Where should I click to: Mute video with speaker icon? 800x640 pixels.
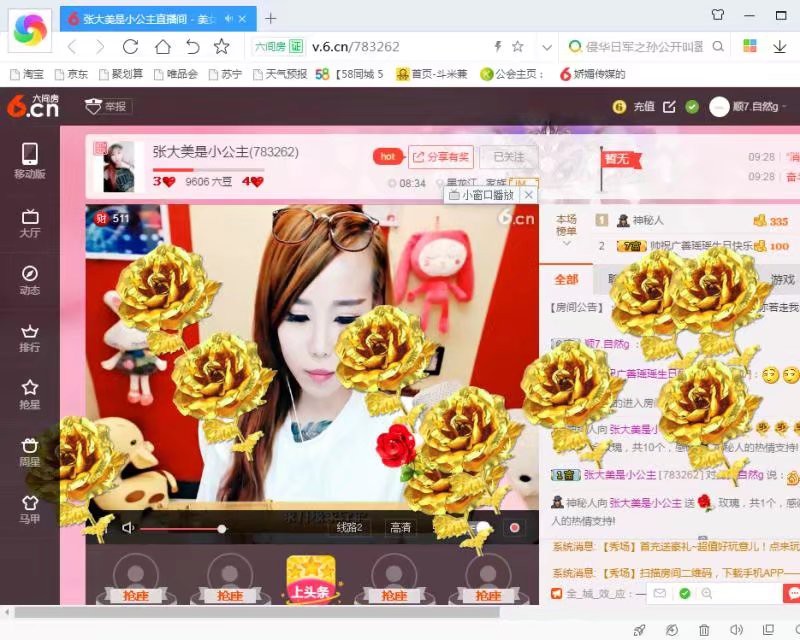tap(128, 528)
